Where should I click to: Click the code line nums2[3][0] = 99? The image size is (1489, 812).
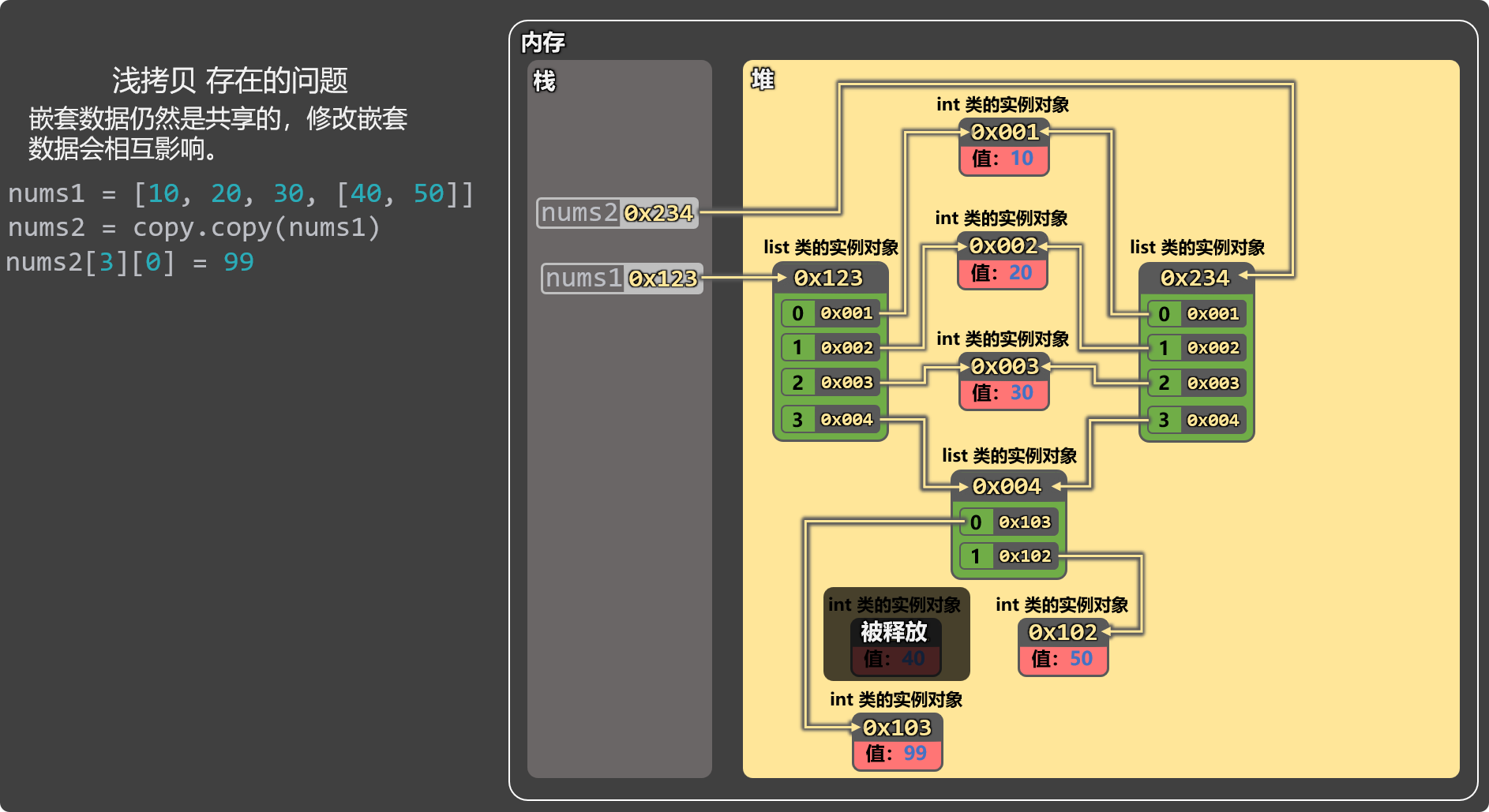(x=129, y=262)
